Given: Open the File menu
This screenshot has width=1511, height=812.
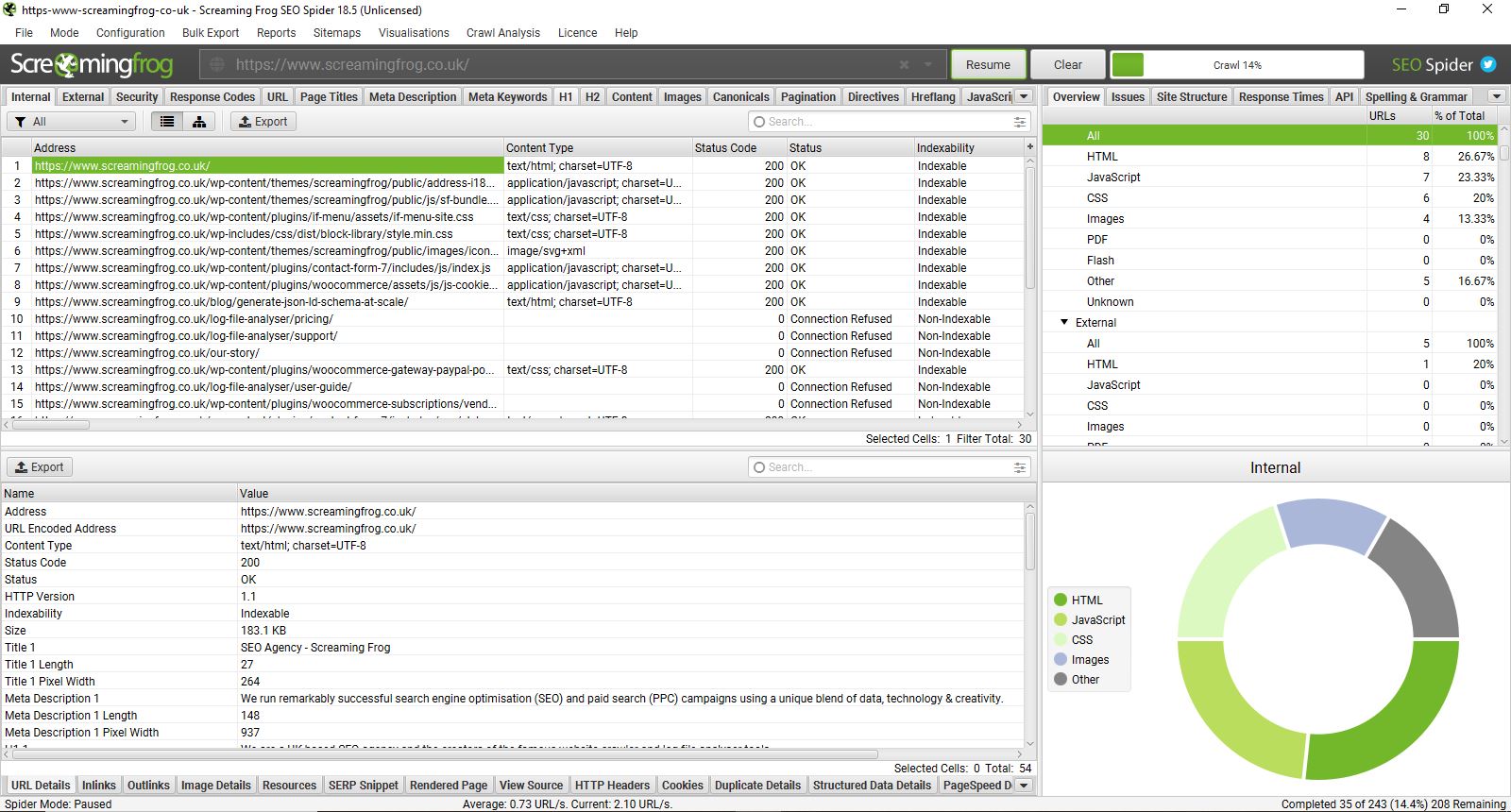Looking at the screenshot, I should [24, 32].
